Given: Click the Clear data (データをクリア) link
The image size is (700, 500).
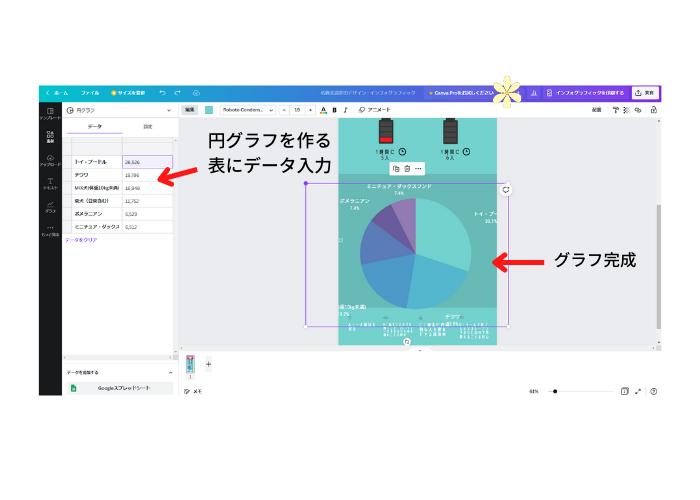Looking at the screenshot, I should [x=81, y=240].
